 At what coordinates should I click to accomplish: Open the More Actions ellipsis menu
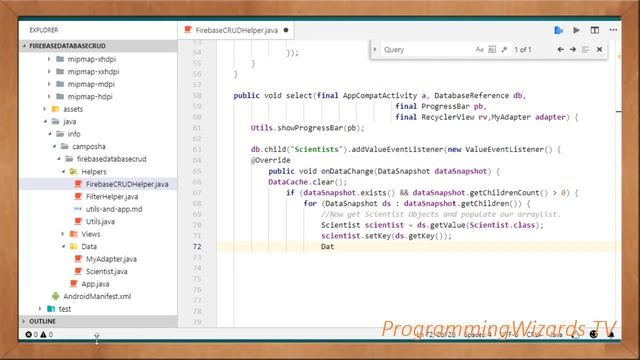click(x=613, y=30)
